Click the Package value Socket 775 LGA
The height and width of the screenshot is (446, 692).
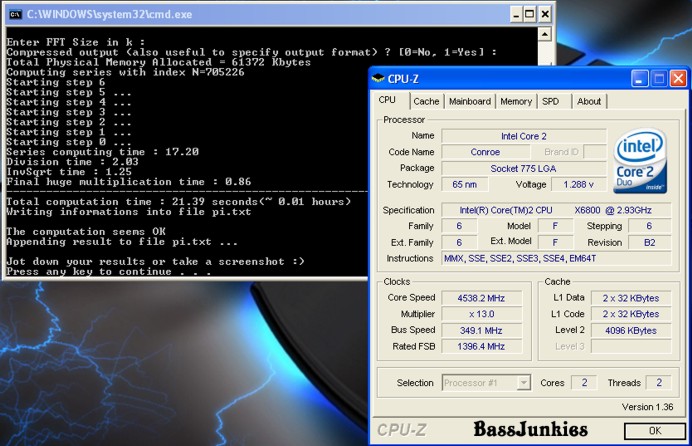[x=524, y=169]
